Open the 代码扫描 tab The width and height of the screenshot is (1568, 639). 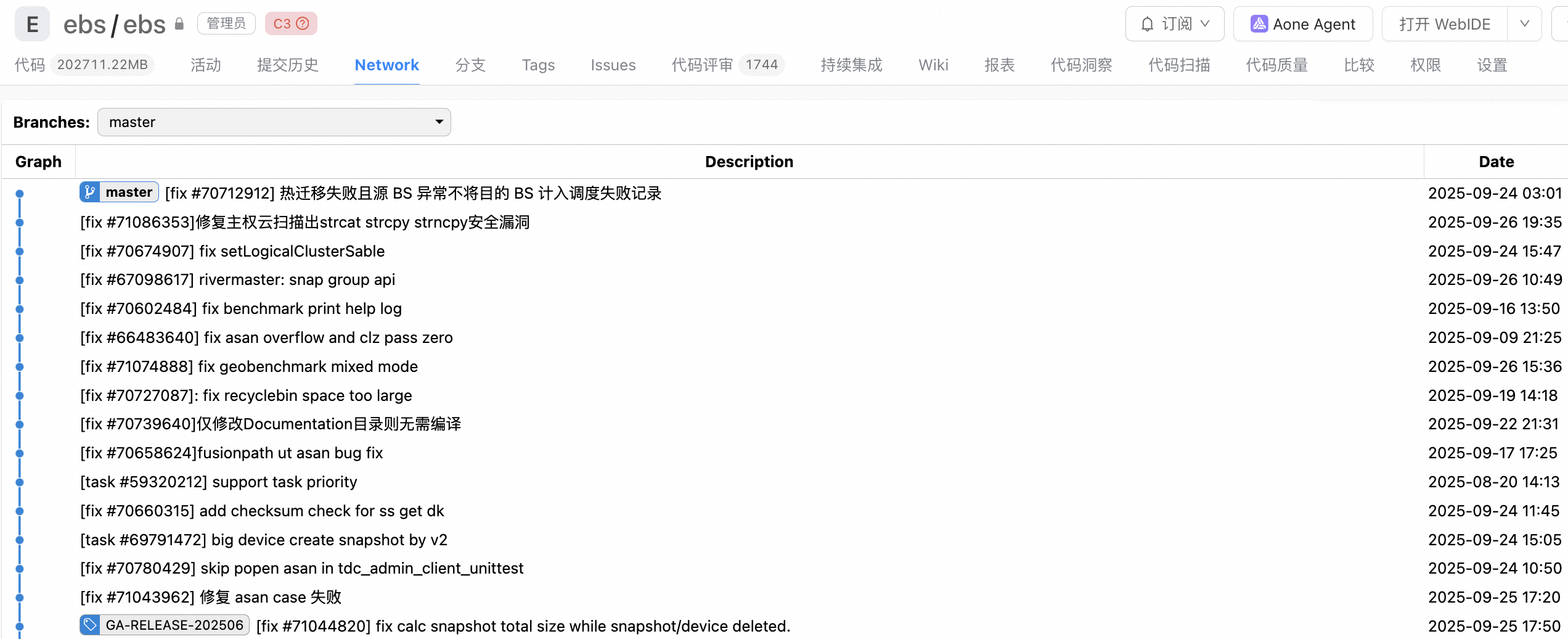click(1180, 65)
